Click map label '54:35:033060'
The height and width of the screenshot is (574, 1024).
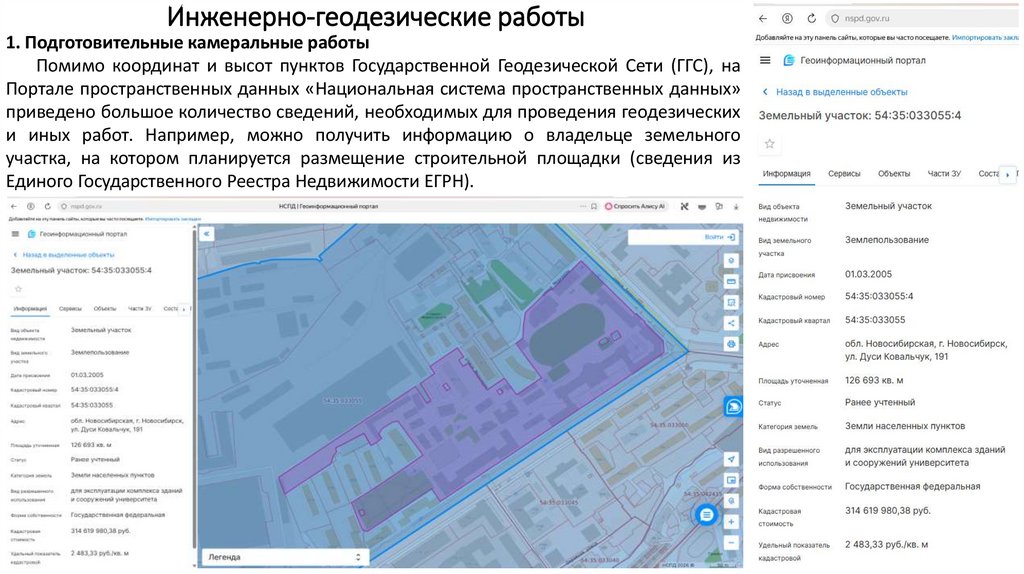[x=669, y=425]
